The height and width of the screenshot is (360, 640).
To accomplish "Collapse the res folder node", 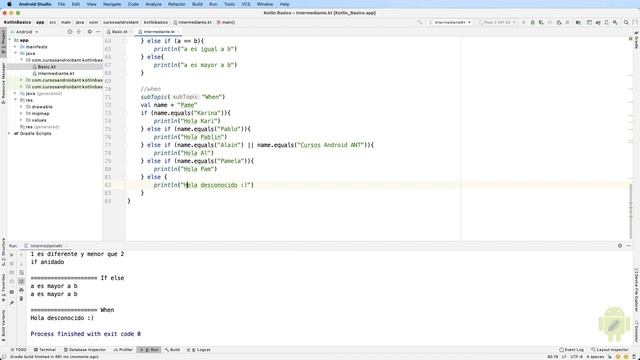I will coord(16,100).
